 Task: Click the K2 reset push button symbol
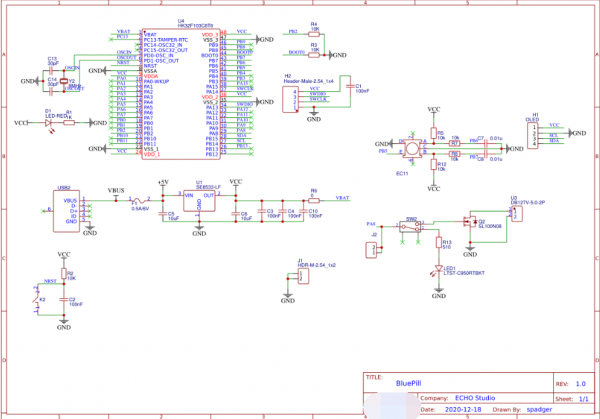44,289
